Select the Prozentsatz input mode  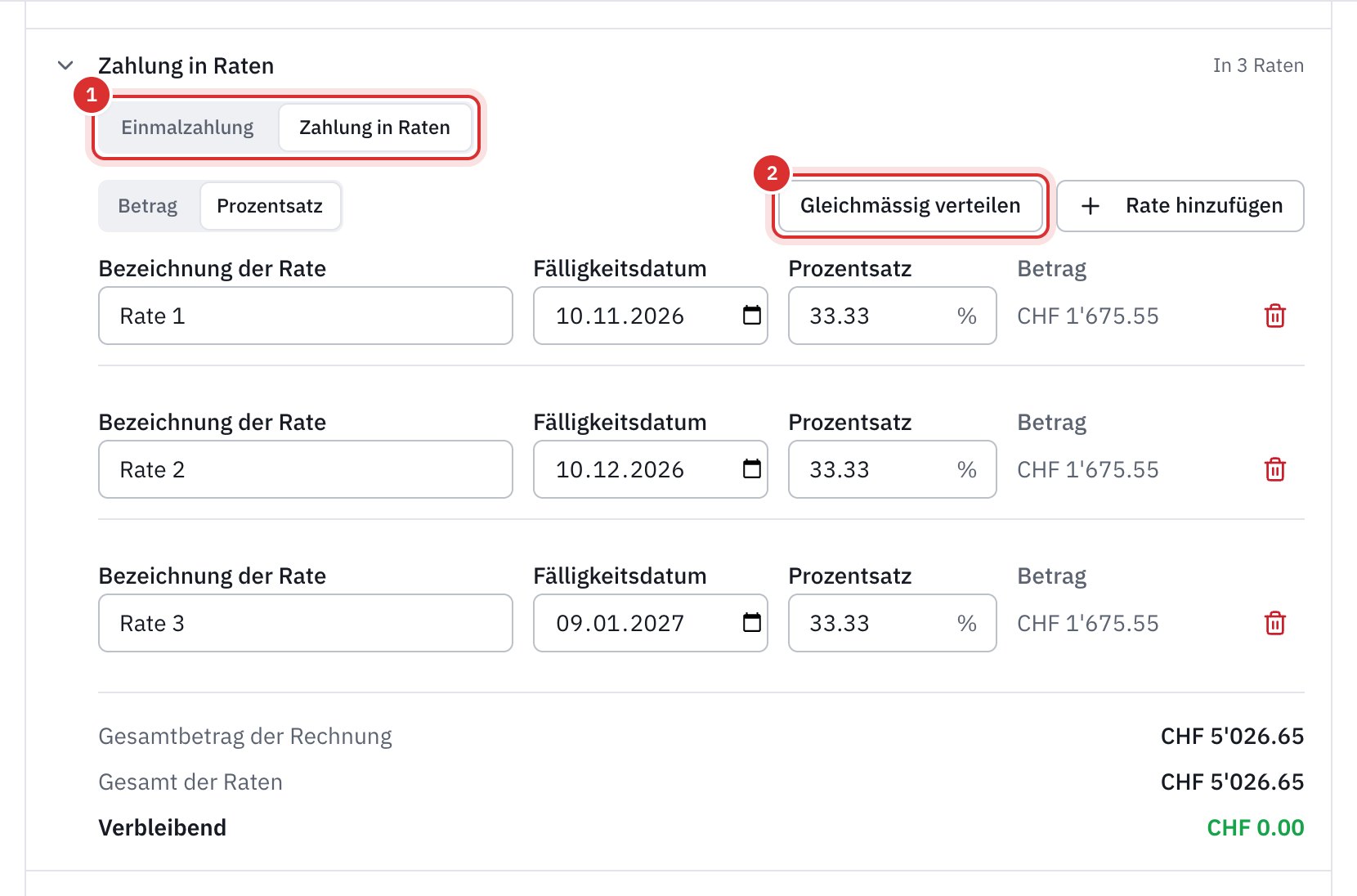coord(270,206)
